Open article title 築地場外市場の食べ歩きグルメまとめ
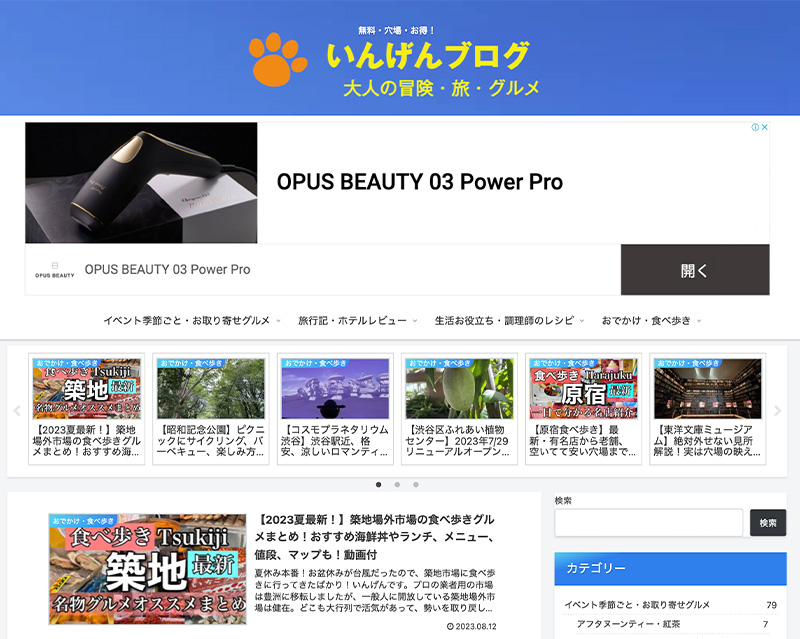800x639 pixels. point(374,537)
